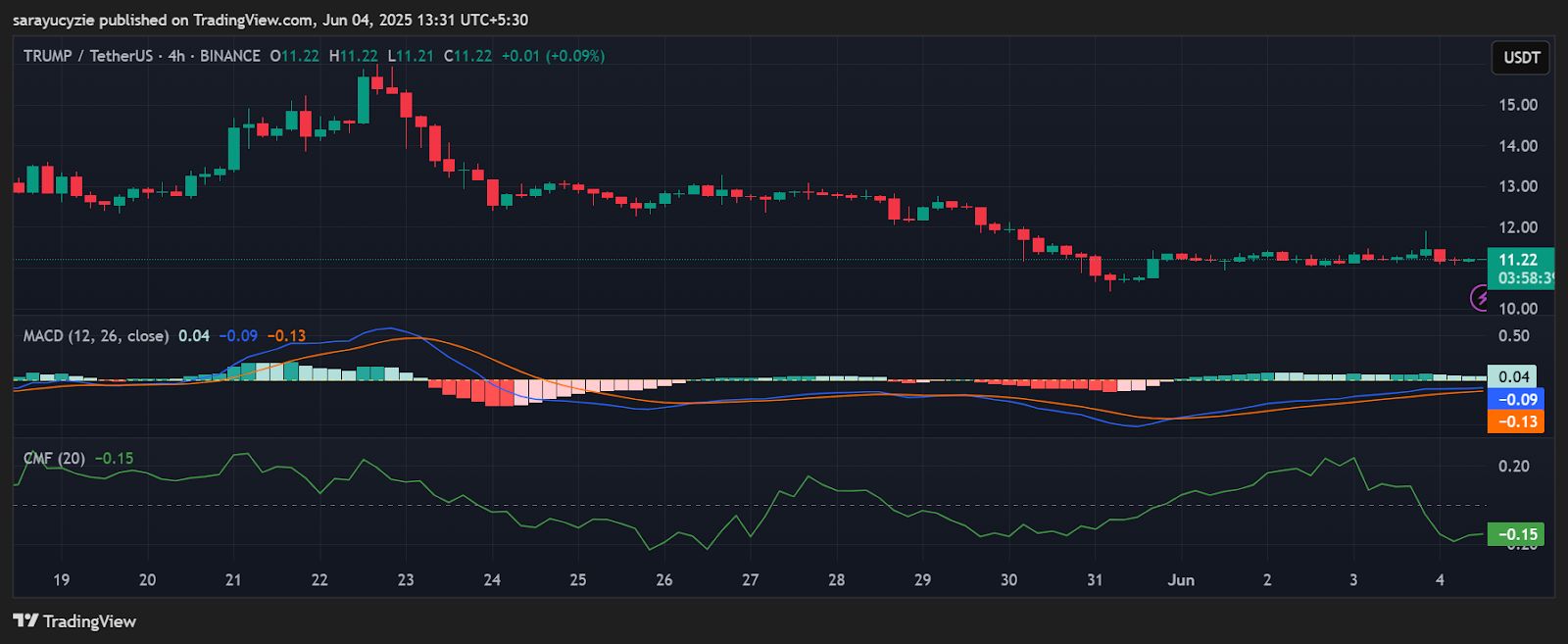Image resolution: width=1568 pixels, height=644 pixels.
Task: Click the blue -0.09 MACD value tag
Action: click(x=1515, y=399)
